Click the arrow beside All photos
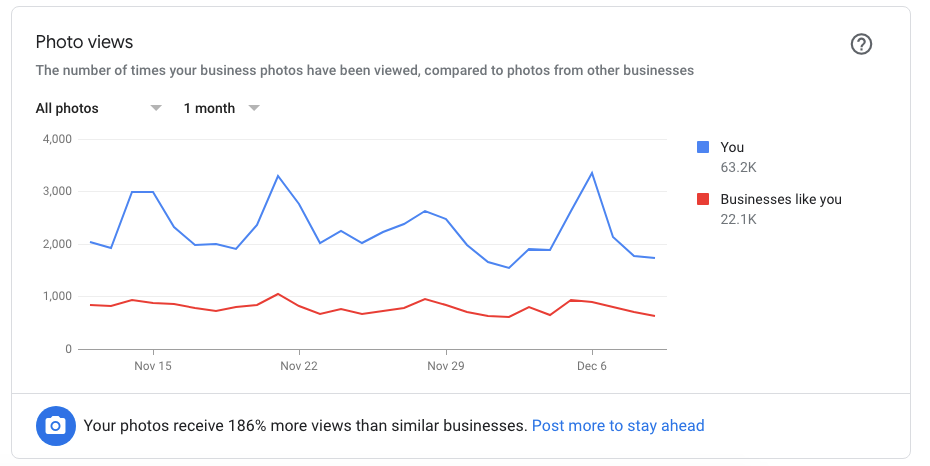Image resolution: width=930 pixels, height=466 pixels. 156,108
